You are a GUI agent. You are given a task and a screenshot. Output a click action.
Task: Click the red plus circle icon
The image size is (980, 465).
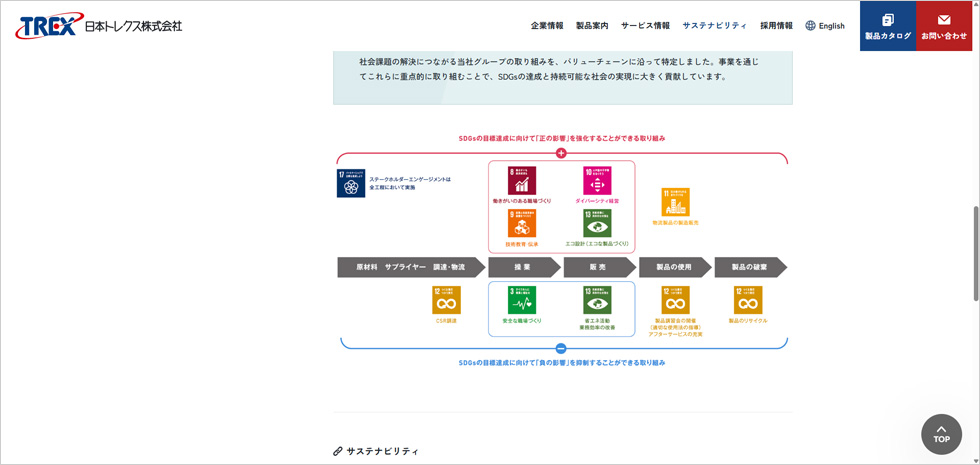561,153
